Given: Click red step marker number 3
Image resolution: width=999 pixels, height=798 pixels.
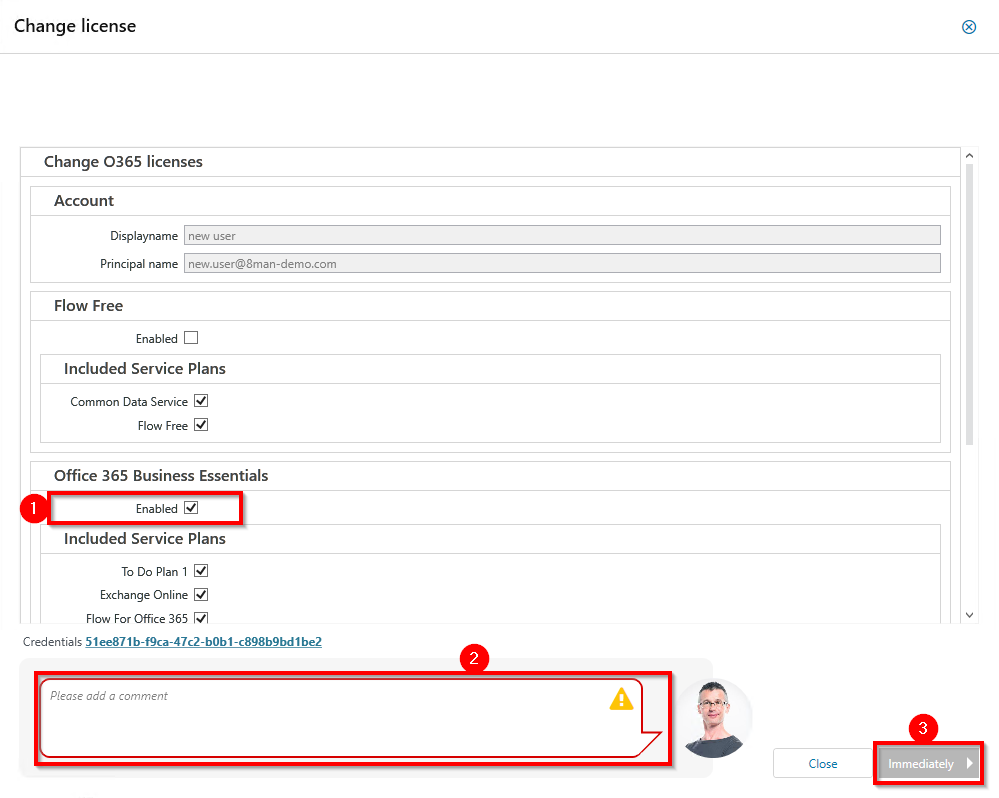Looking at the screenshot, I should coord(922,729).
